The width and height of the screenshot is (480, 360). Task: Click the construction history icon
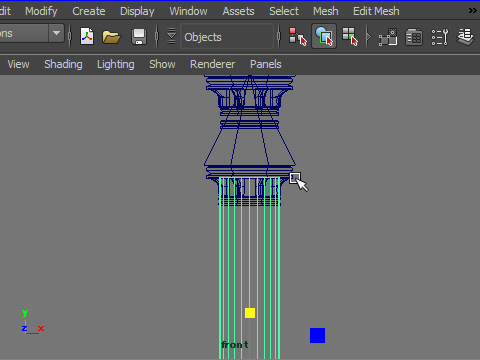pyautogui.click(x=388, y=37)
